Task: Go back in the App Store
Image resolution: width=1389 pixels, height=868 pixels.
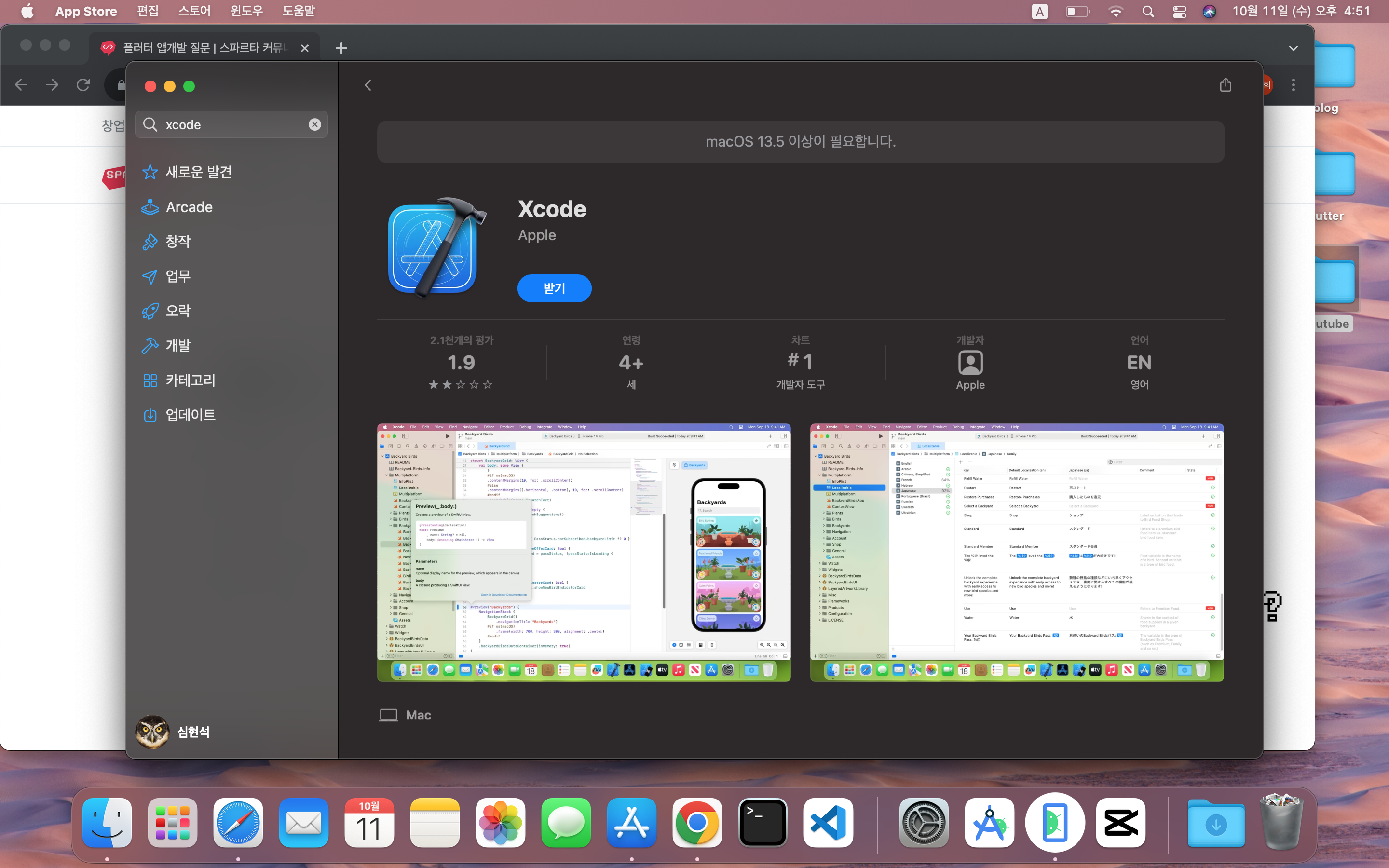Action: click(x=368, y=85)
